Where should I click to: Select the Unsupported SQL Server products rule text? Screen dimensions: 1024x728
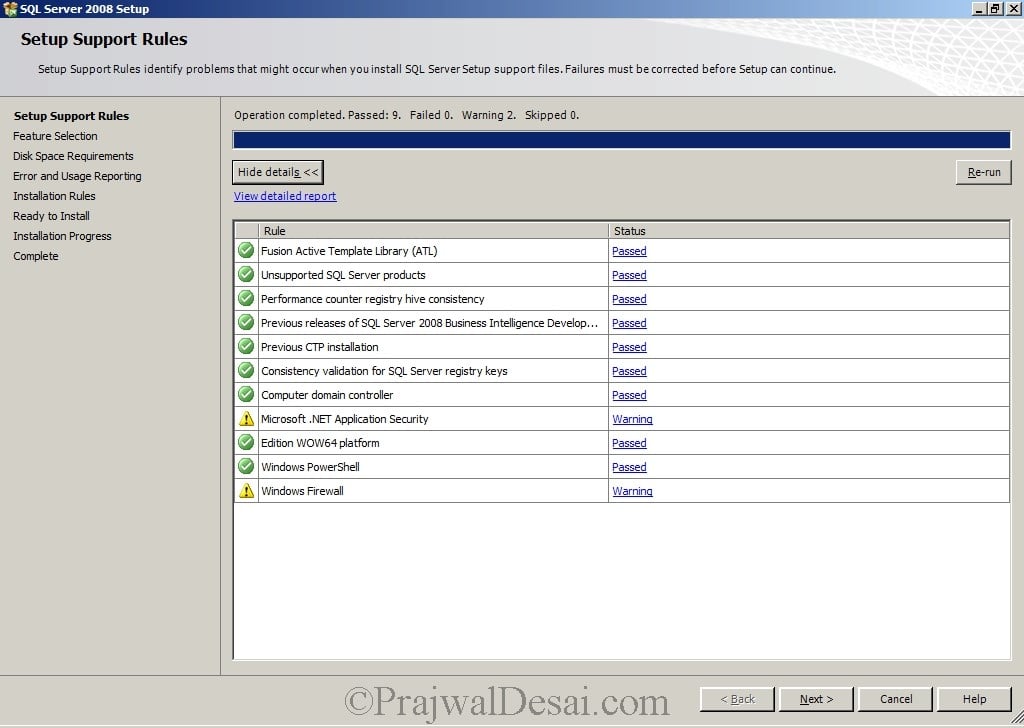tap(343, 275)
